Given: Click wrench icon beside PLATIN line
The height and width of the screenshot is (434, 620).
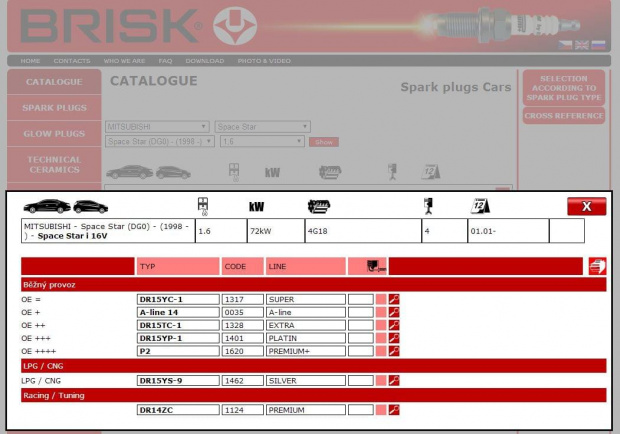Looking at the screenshot, I should 394,338.
